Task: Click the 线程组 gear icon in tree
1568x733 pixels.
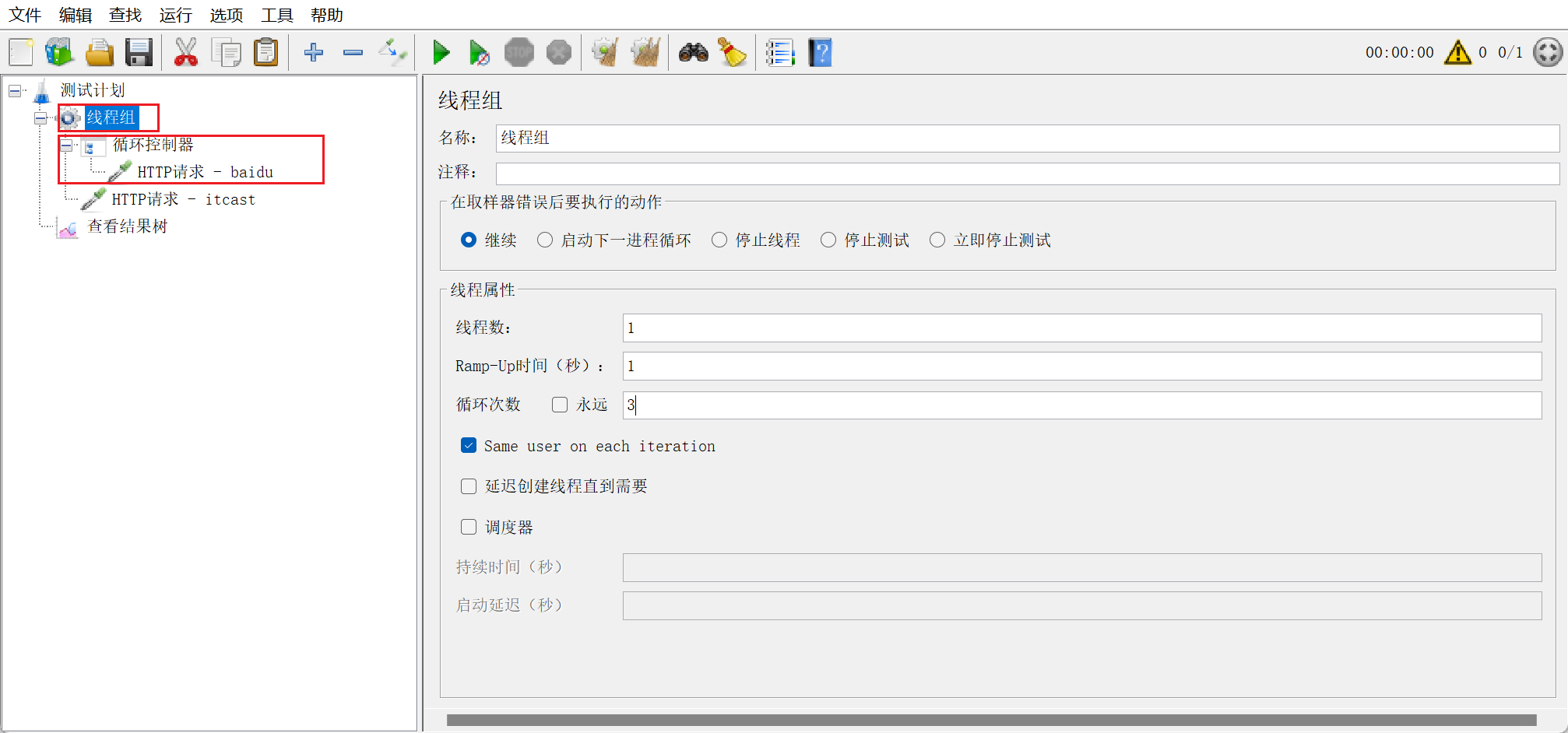Action: tap(69, 117)
